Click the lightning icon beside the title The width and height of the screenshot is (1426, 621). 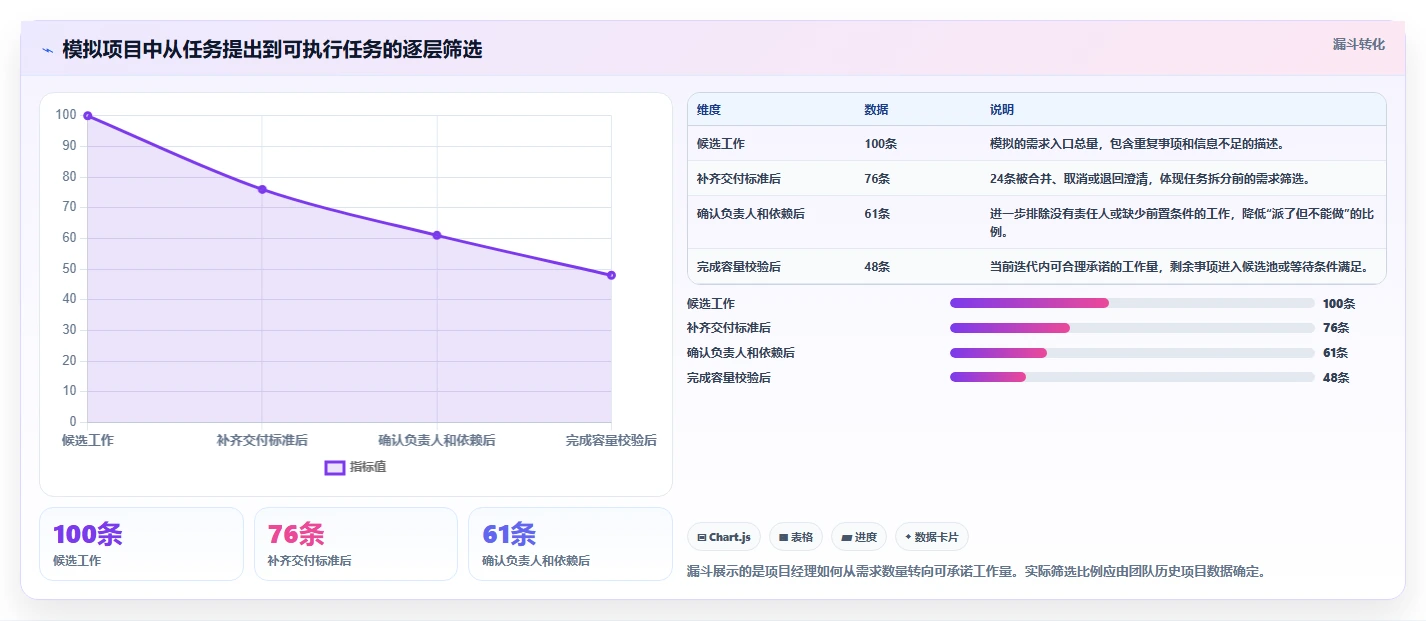point(48,50)
